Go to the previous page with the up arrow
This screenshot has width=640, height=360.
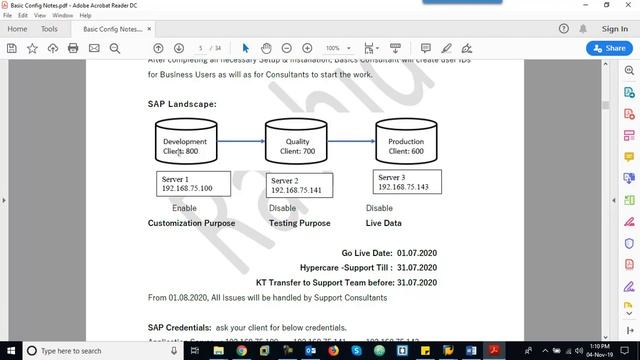(x=158, y=48)
